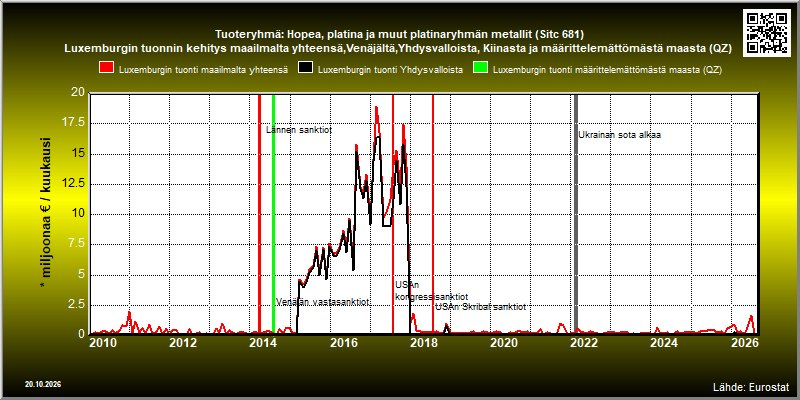Click the y-axis value 5

(x=81, y=274)
